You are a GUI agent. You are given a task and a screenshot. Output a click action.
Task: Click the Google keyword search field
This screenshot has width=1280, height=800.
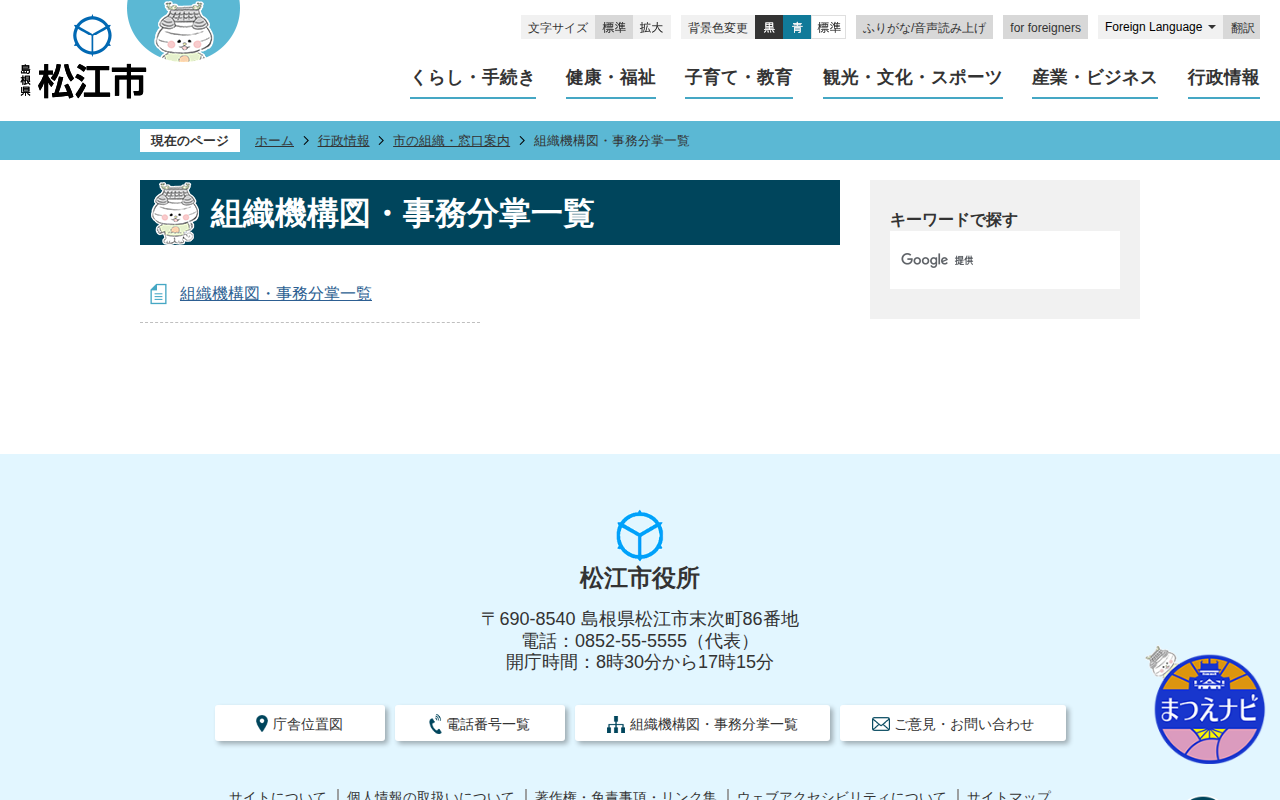coord(1005,260)
